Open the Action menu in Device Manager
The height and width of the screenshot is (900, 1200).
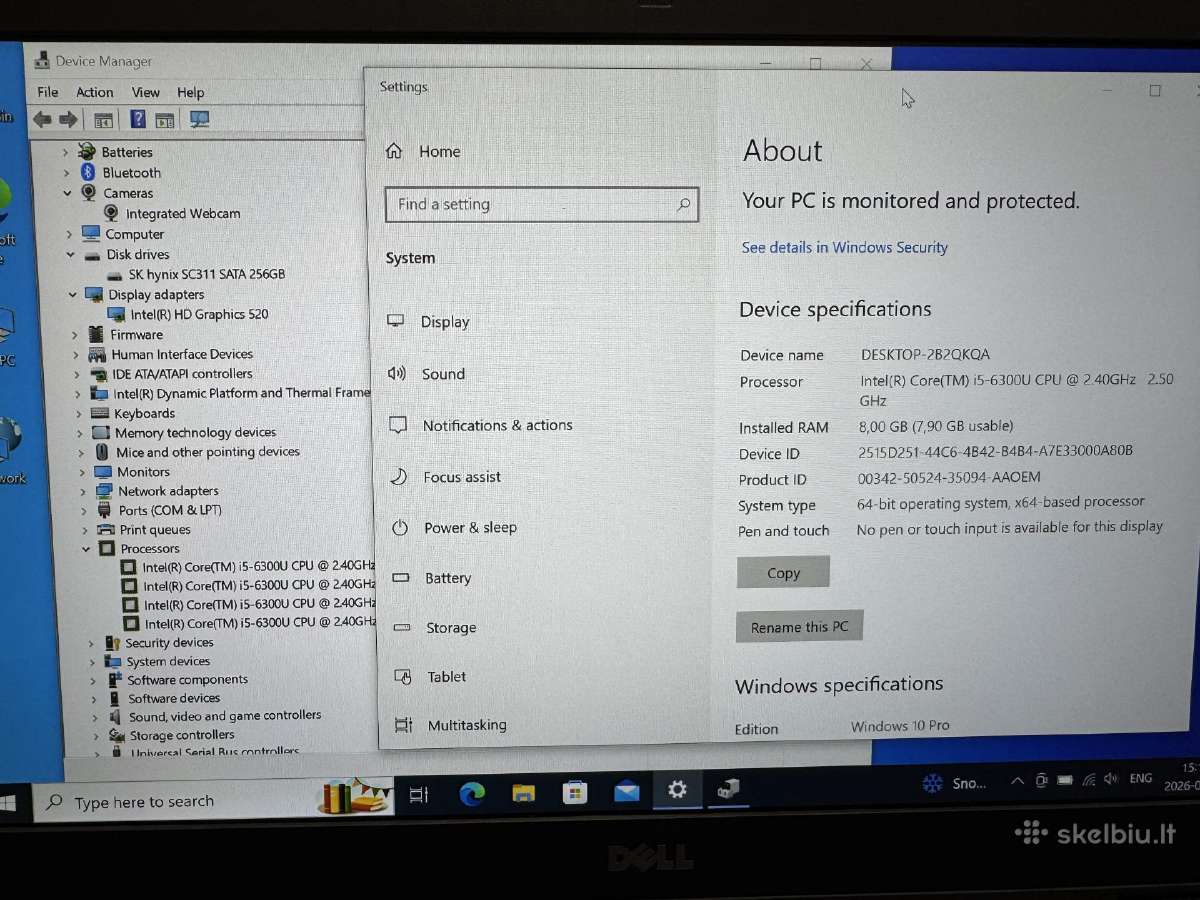[x=95, y=92]
